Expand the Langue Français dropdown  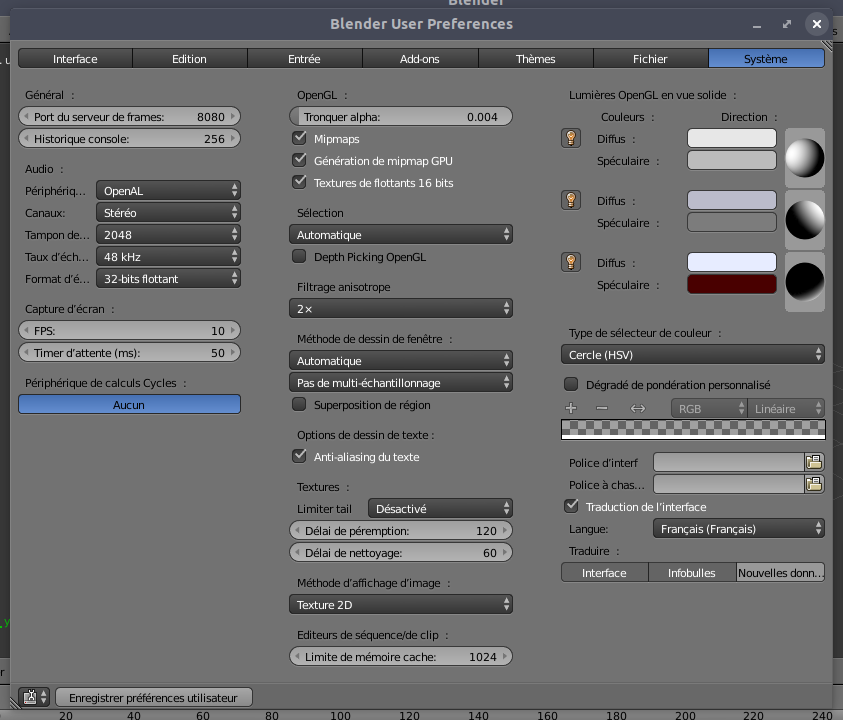click(739, 529)
